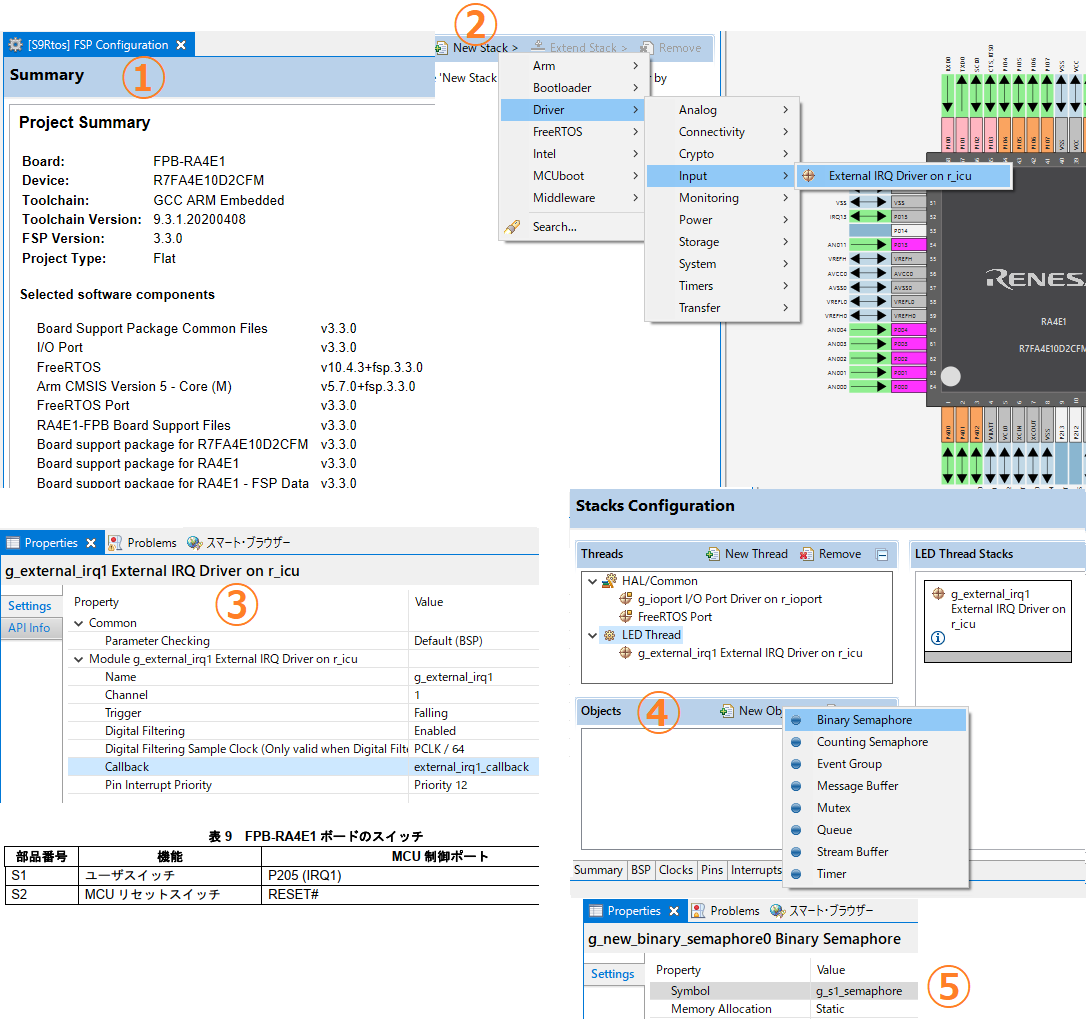Expand the Monitoring driver submenu
The width and height of the screenshot is (1086, 1020).
point(723,198)
